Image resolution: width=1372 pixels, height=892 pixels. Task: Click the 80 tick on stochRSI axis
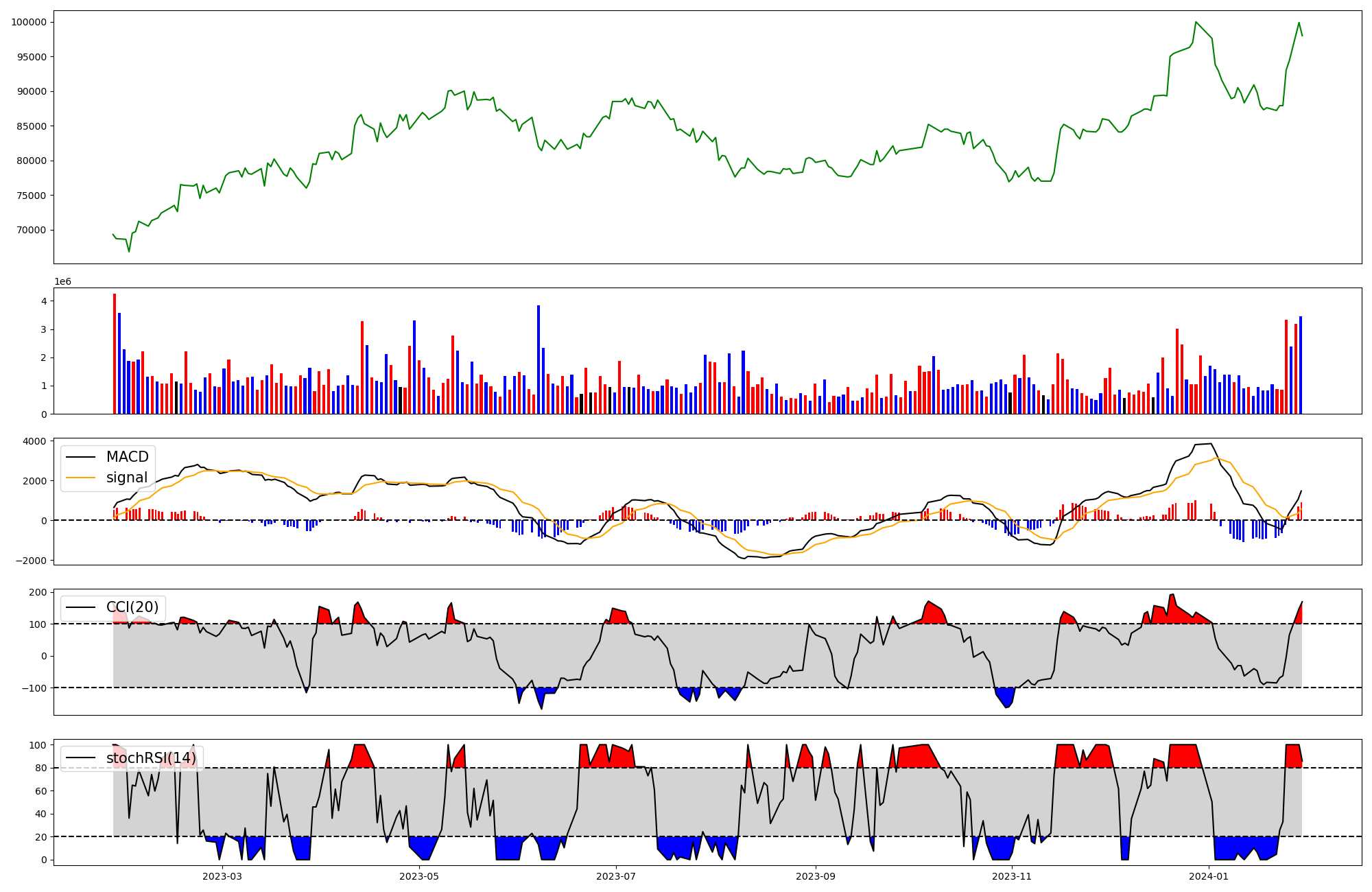[x=42, y=768]
